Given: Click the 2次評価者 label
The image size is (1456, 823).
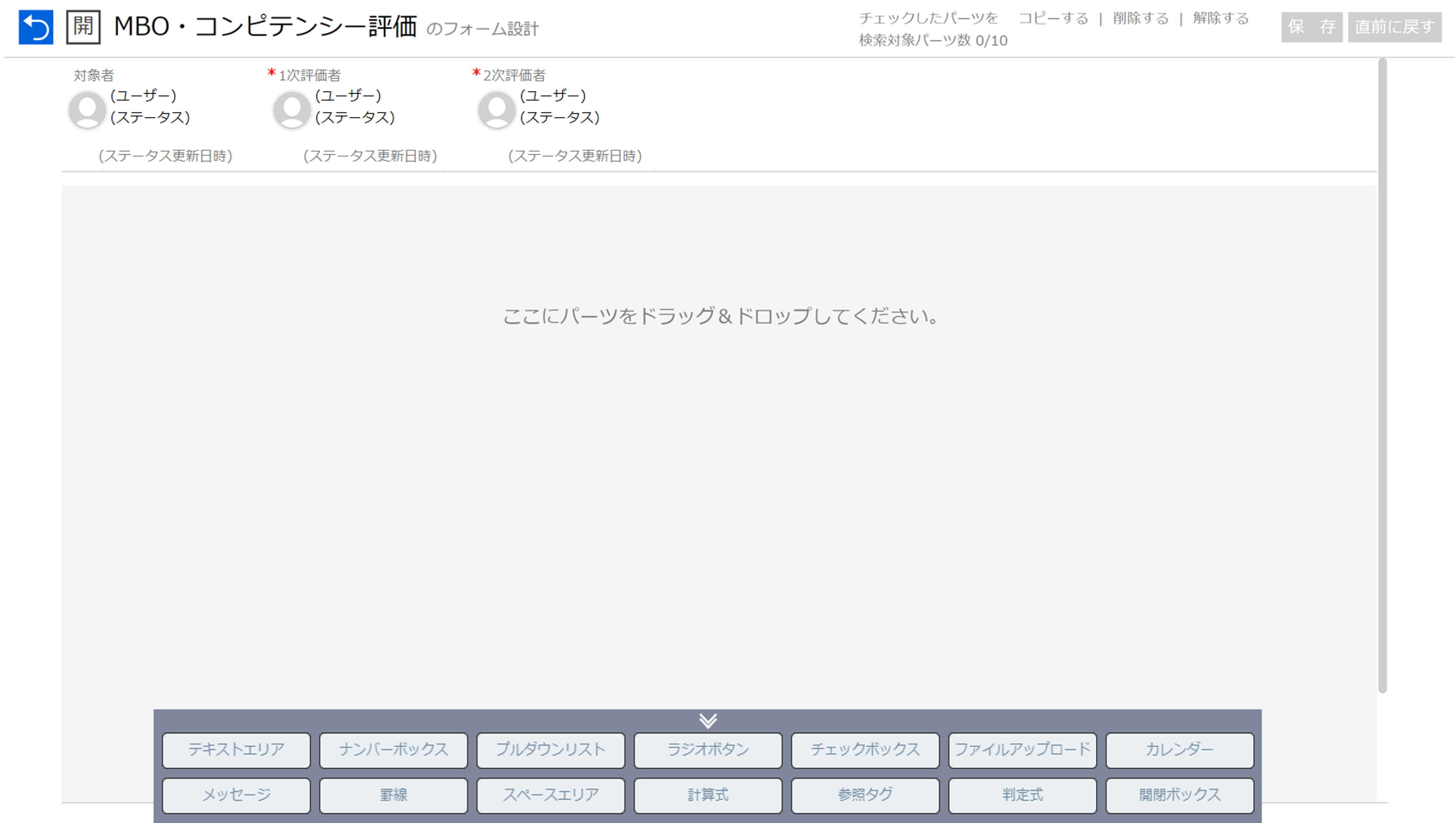Looking at the screenshot, I should [x=514, y=75].
